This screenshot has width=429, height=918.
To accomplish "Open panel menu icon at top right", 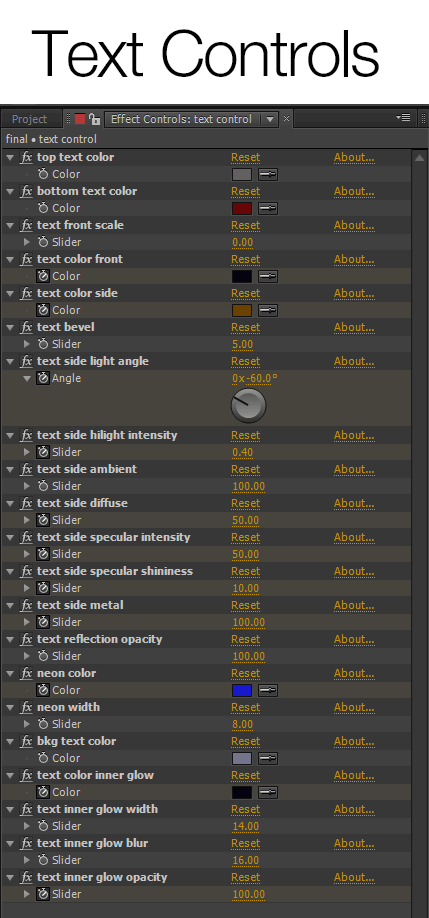I will pyautogui.click(x=403, y=118).
